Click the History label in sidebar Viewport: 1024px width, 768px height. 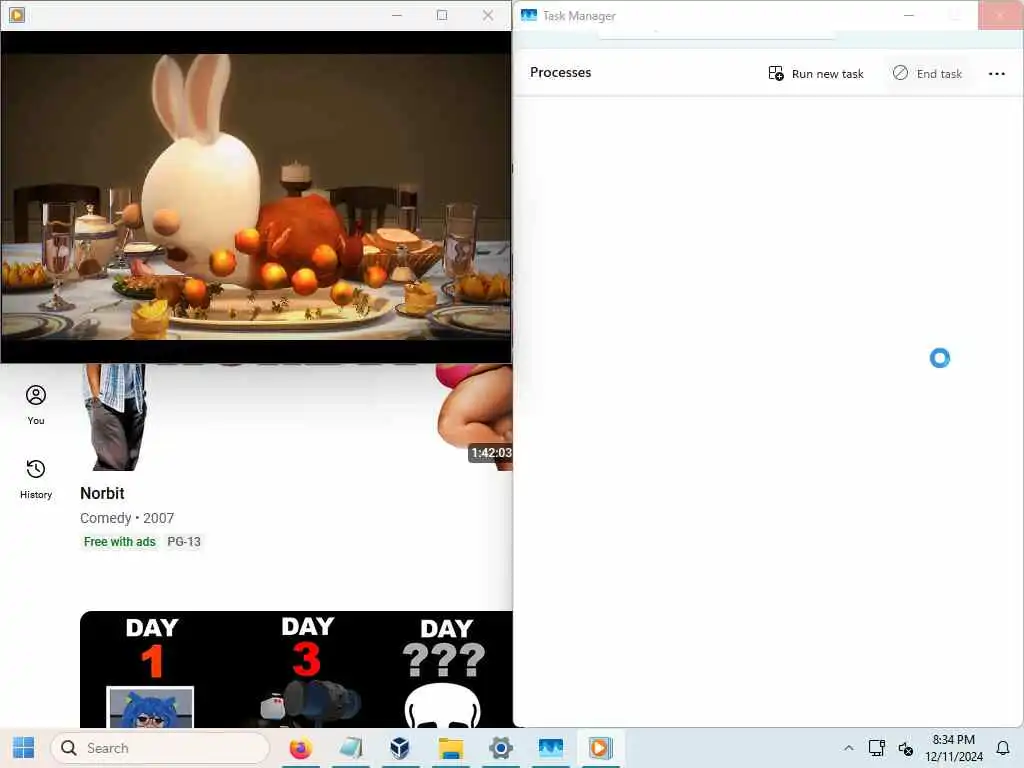36,494
